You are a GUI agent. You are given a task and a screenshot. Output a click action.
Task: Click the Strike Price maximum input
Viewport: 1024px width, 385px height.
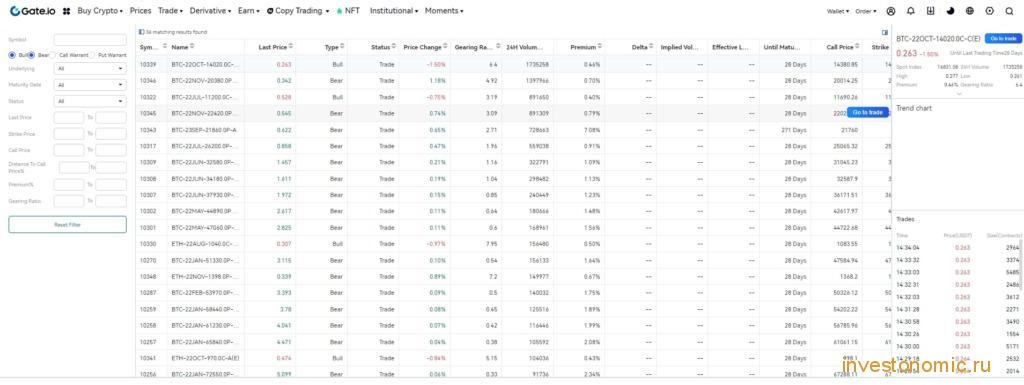pyautogui.click(x=111, y=134)
